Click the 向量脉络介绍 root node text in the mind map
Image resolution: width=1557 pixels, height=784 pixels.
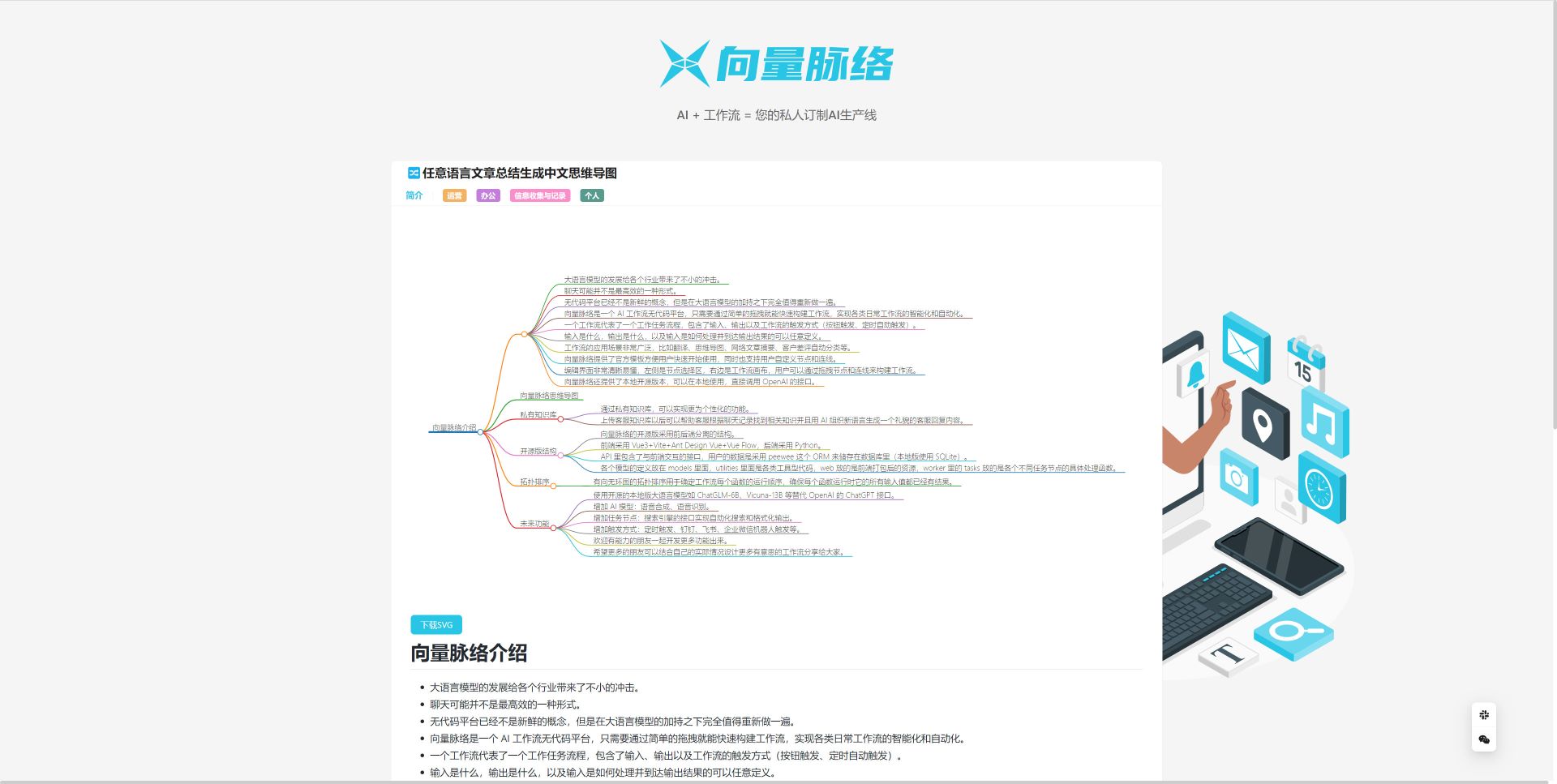coord(454,427)
